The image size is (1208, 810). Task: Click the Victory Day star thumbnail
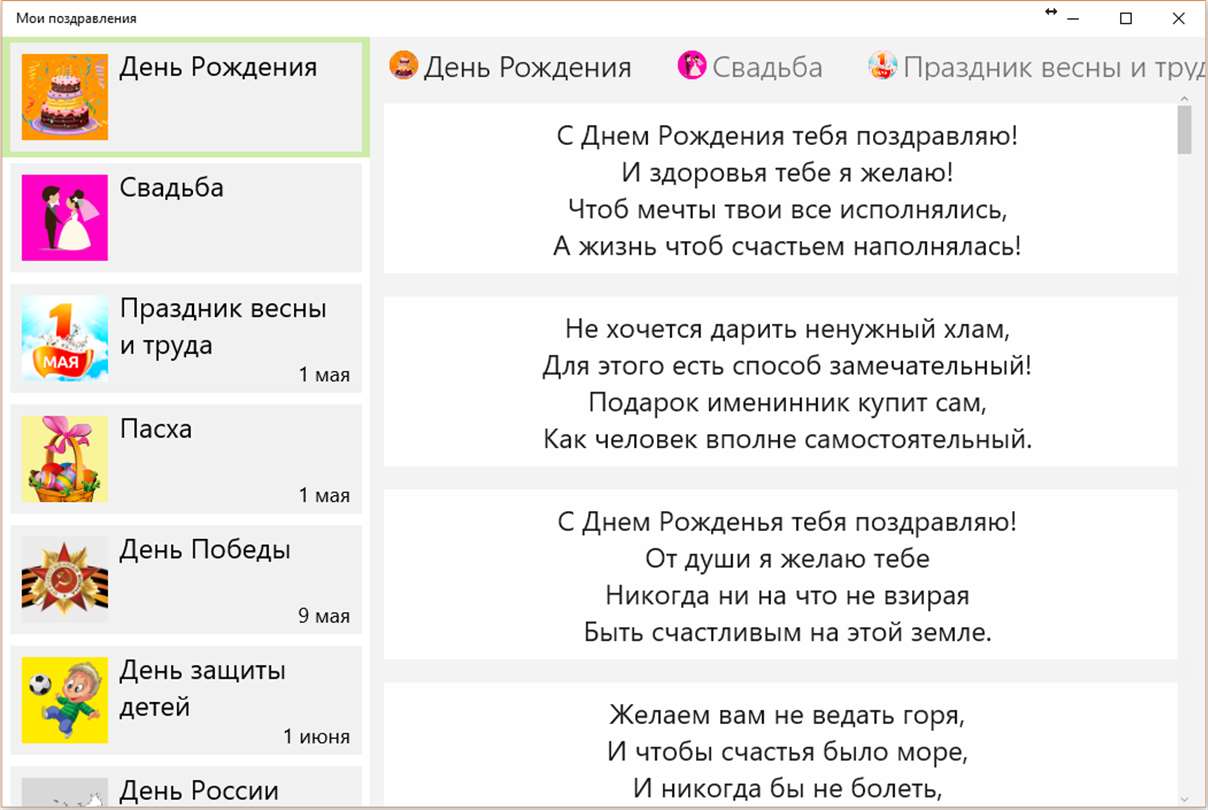[65, 580]
